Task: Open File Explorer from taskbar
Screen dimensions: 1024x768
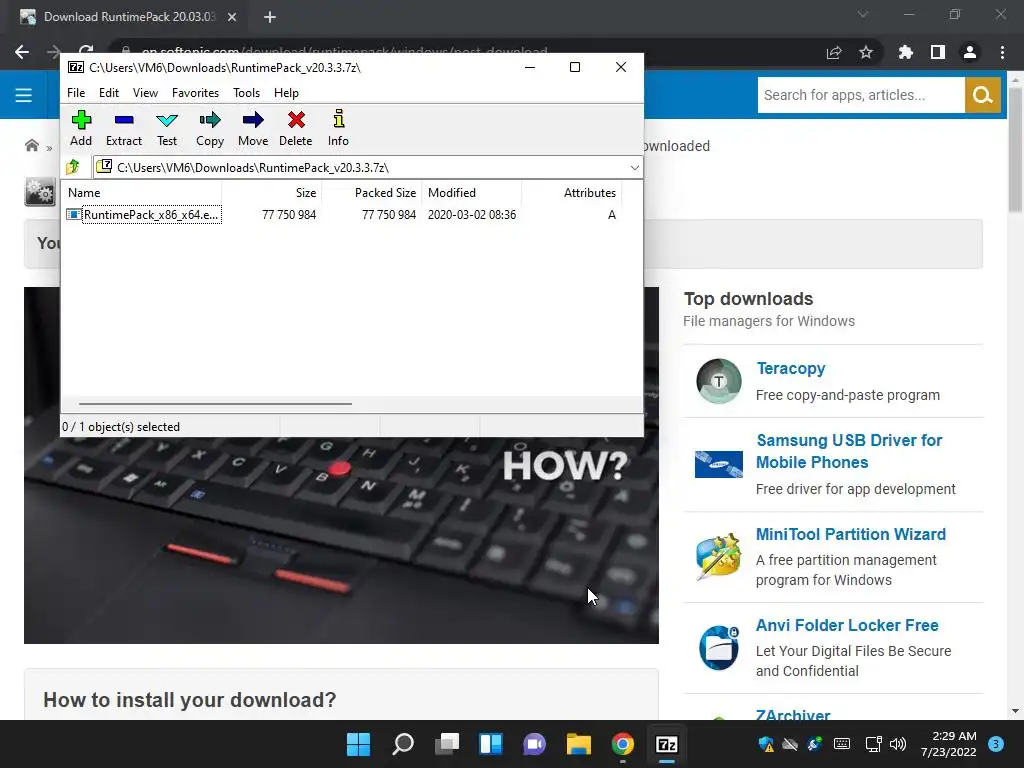Action: (x=579, y=744)
